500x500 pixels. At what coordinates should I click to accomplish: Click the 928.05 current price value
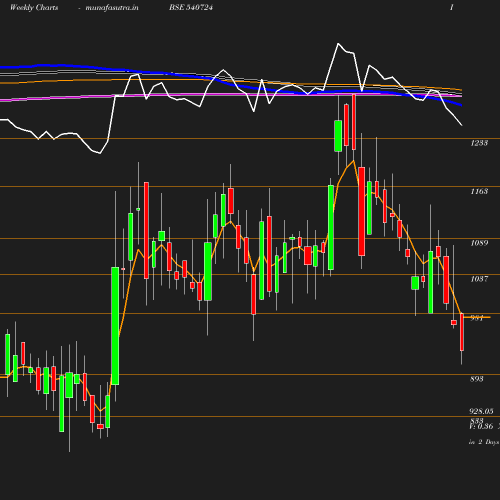pos(481,411)
